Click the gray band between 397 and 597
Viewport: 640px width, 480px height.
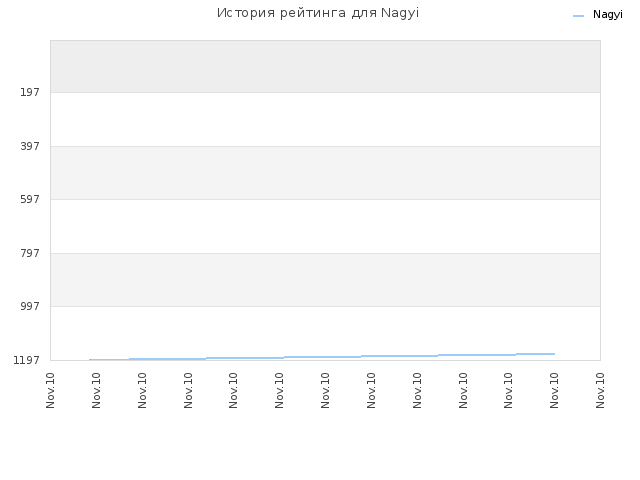(x=325, y=173)
